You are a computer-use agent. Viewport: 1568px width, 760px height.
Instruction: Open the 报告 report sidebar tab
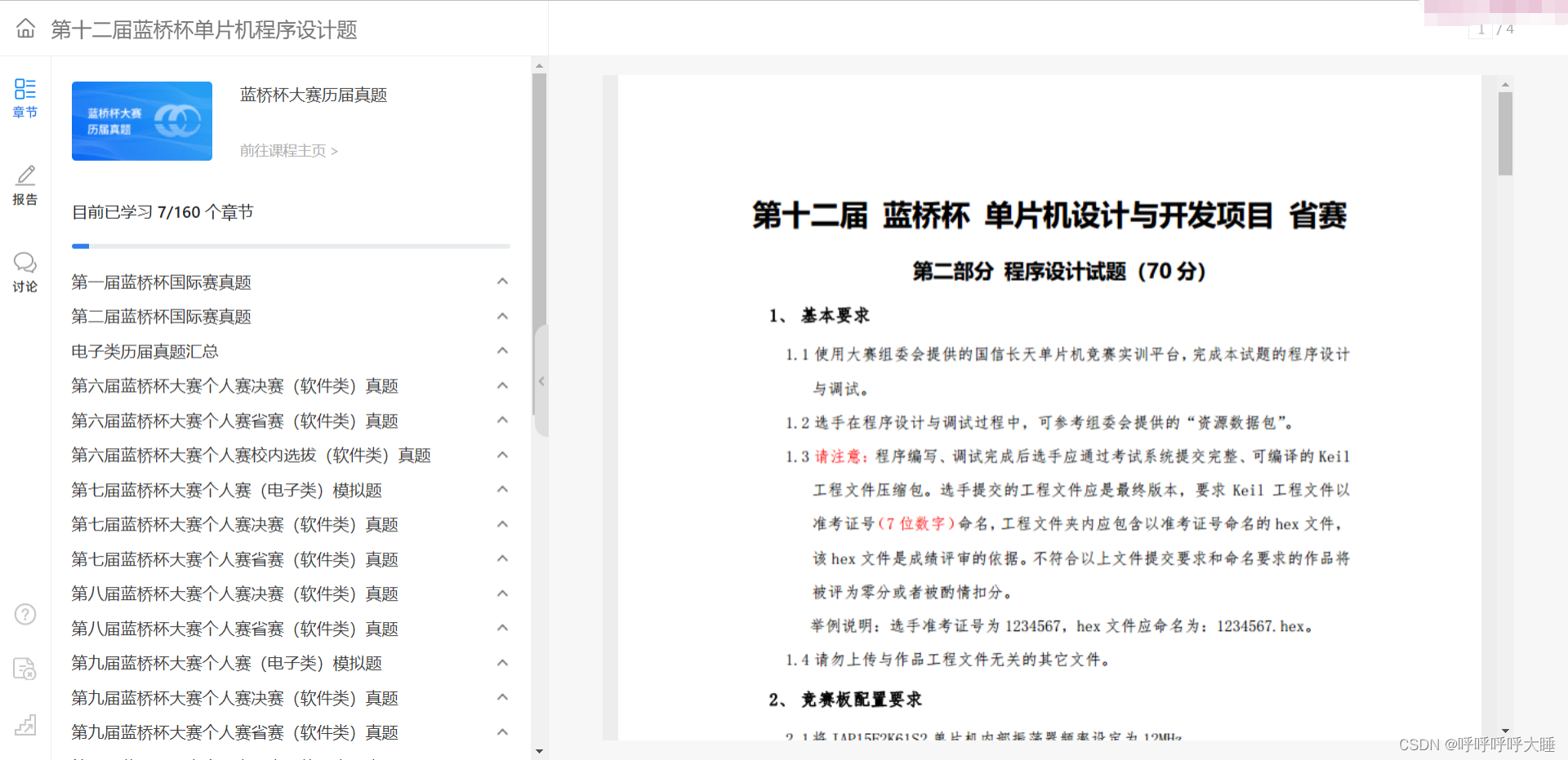click(x=25, y=185)
